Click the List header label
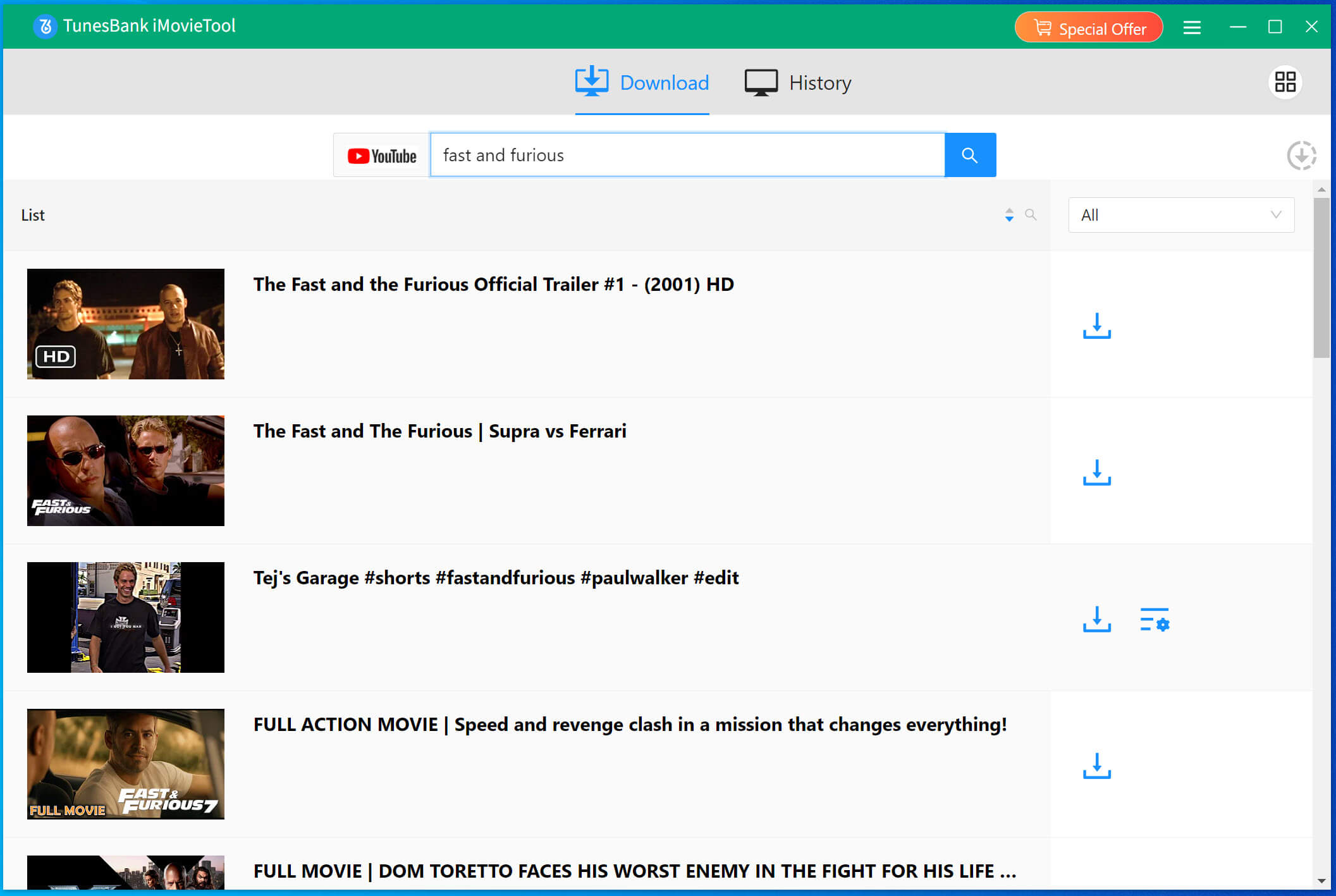The width and height of the screenshot is (1336, 896). point(33,215)
